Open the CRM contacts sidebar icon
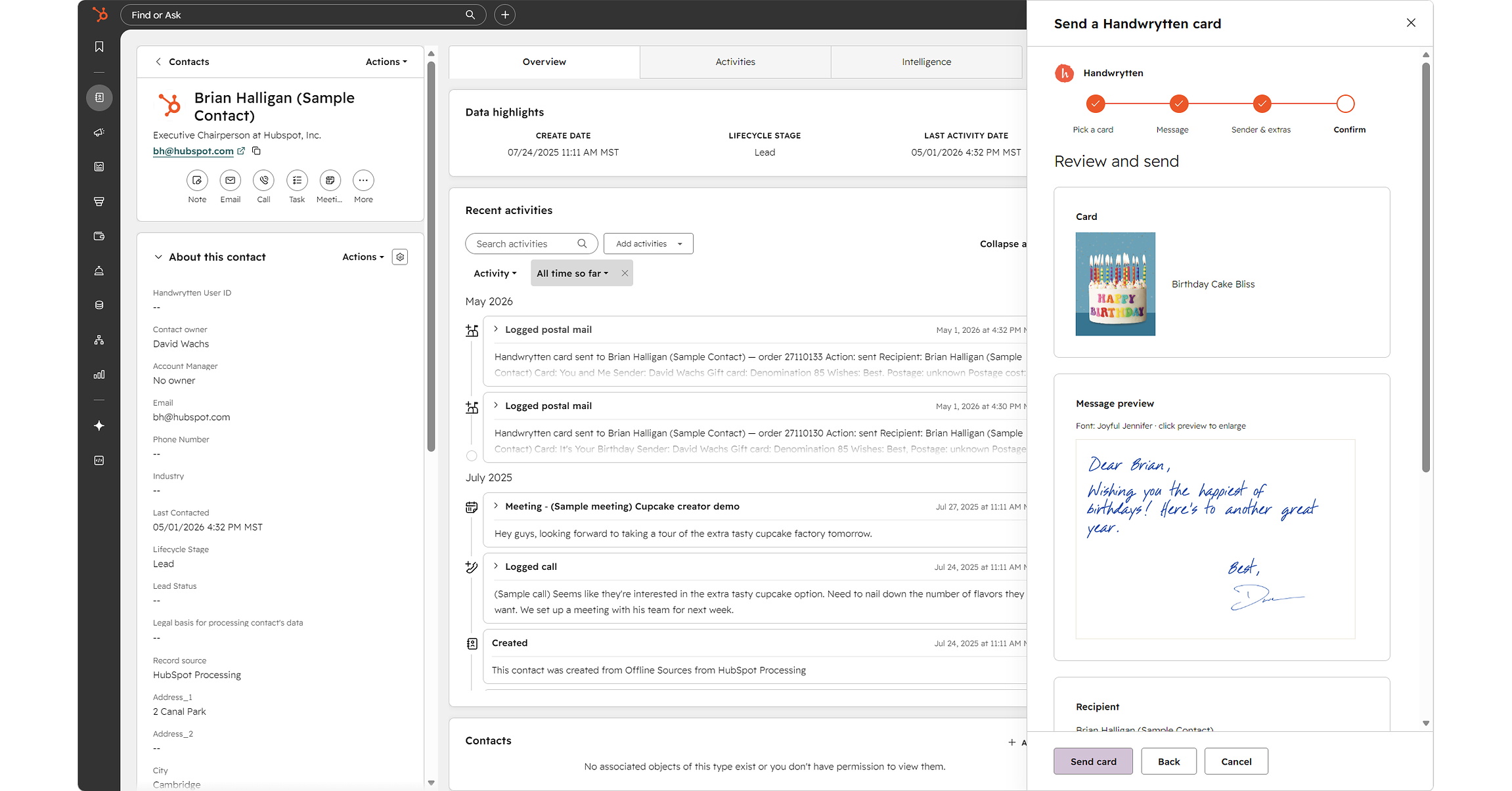This screenshot has width=1512, height=791. coord(99,98)
